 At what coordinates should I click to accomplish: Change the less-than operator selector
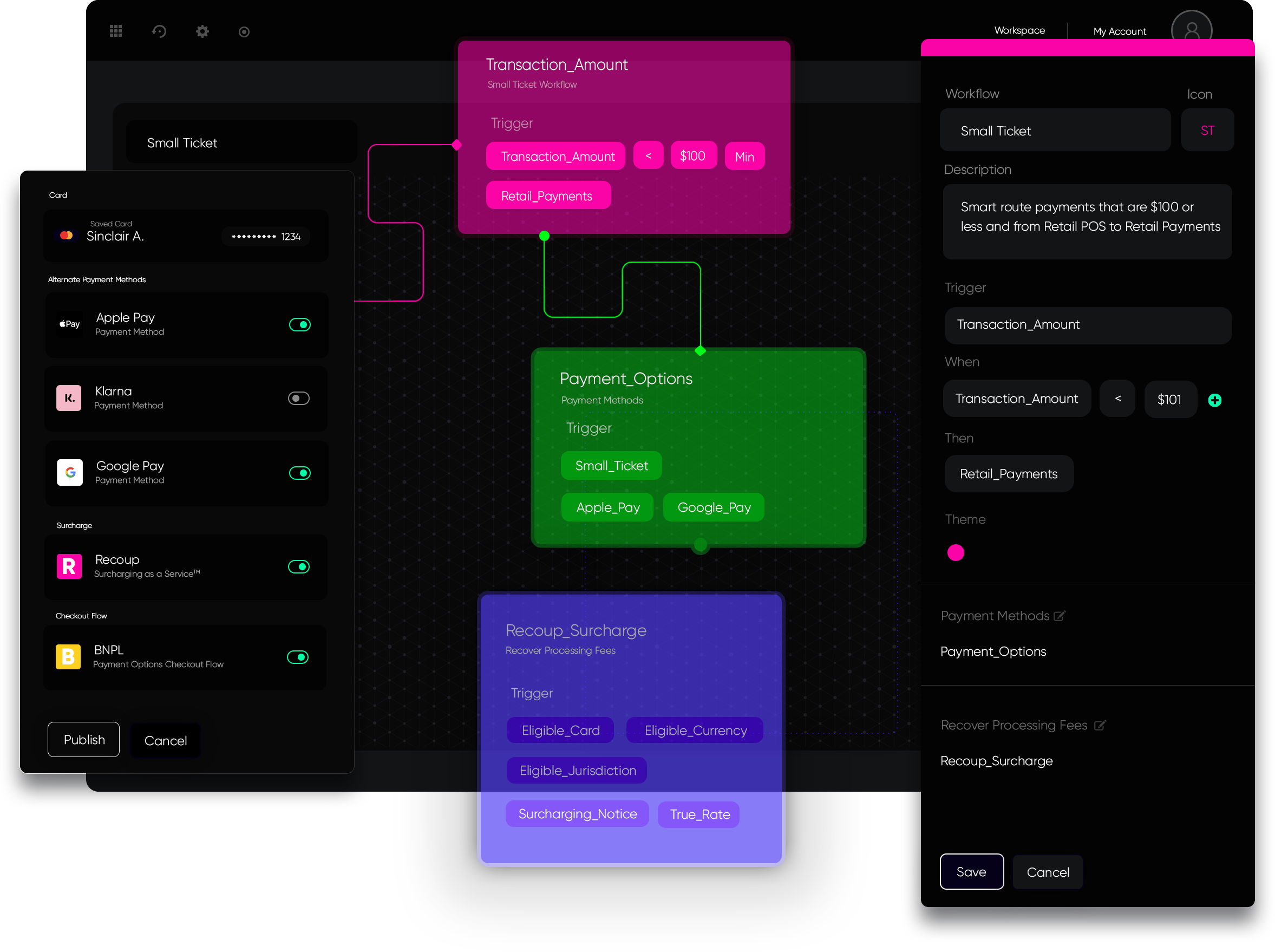(1117, 399)
